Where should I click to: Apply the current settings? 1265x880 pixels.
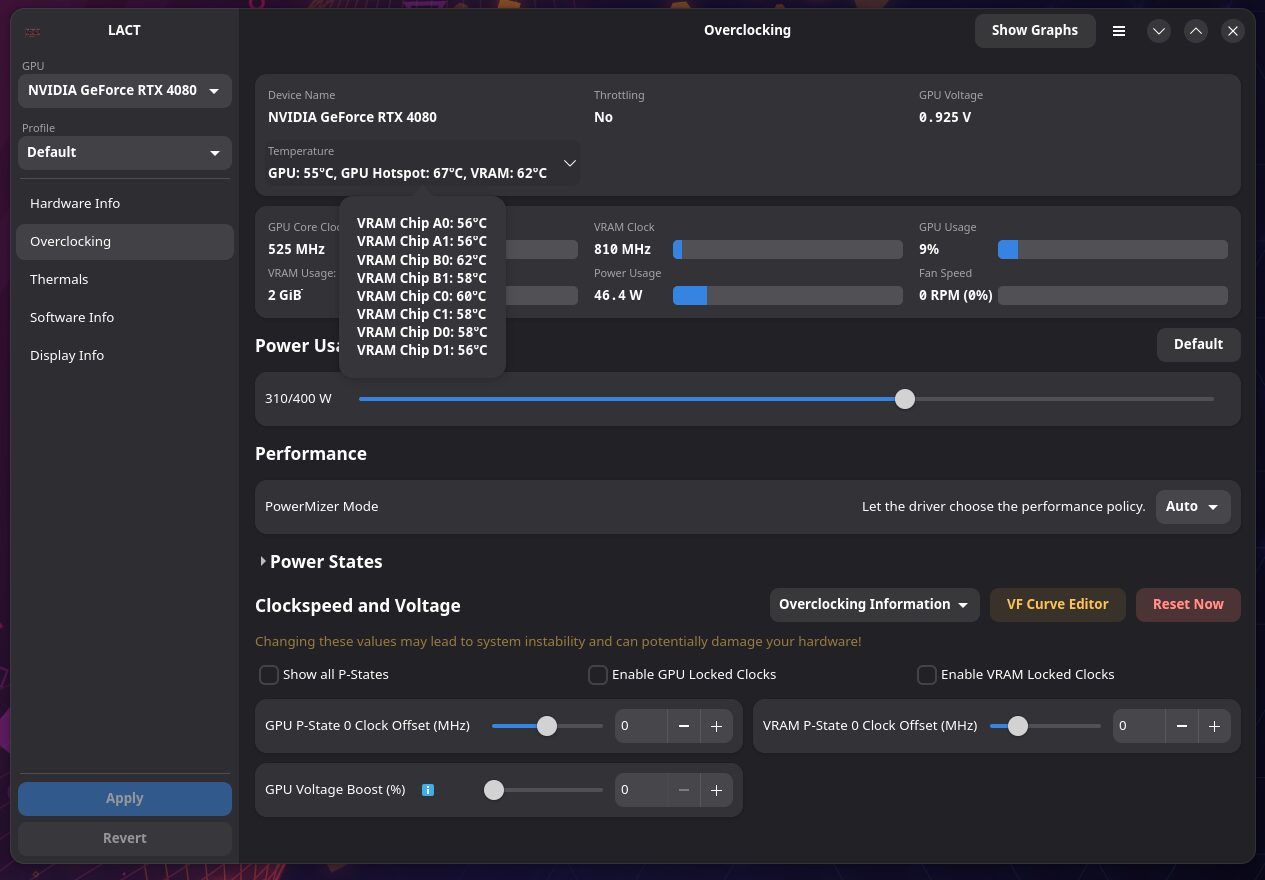[125, 799]
